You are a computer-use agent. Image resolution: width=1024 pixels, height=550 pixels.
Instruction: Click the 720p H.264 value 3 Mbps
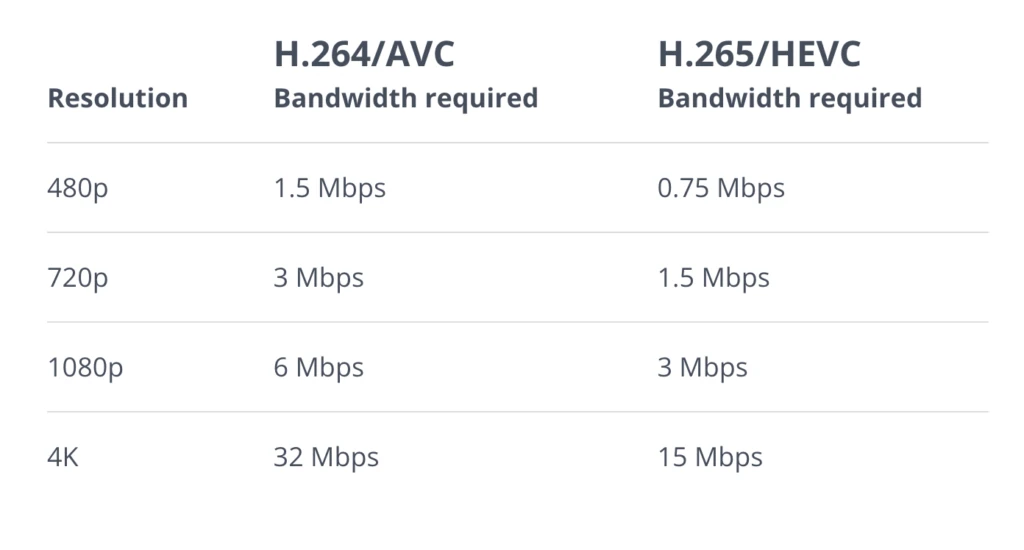pos(318,278)
